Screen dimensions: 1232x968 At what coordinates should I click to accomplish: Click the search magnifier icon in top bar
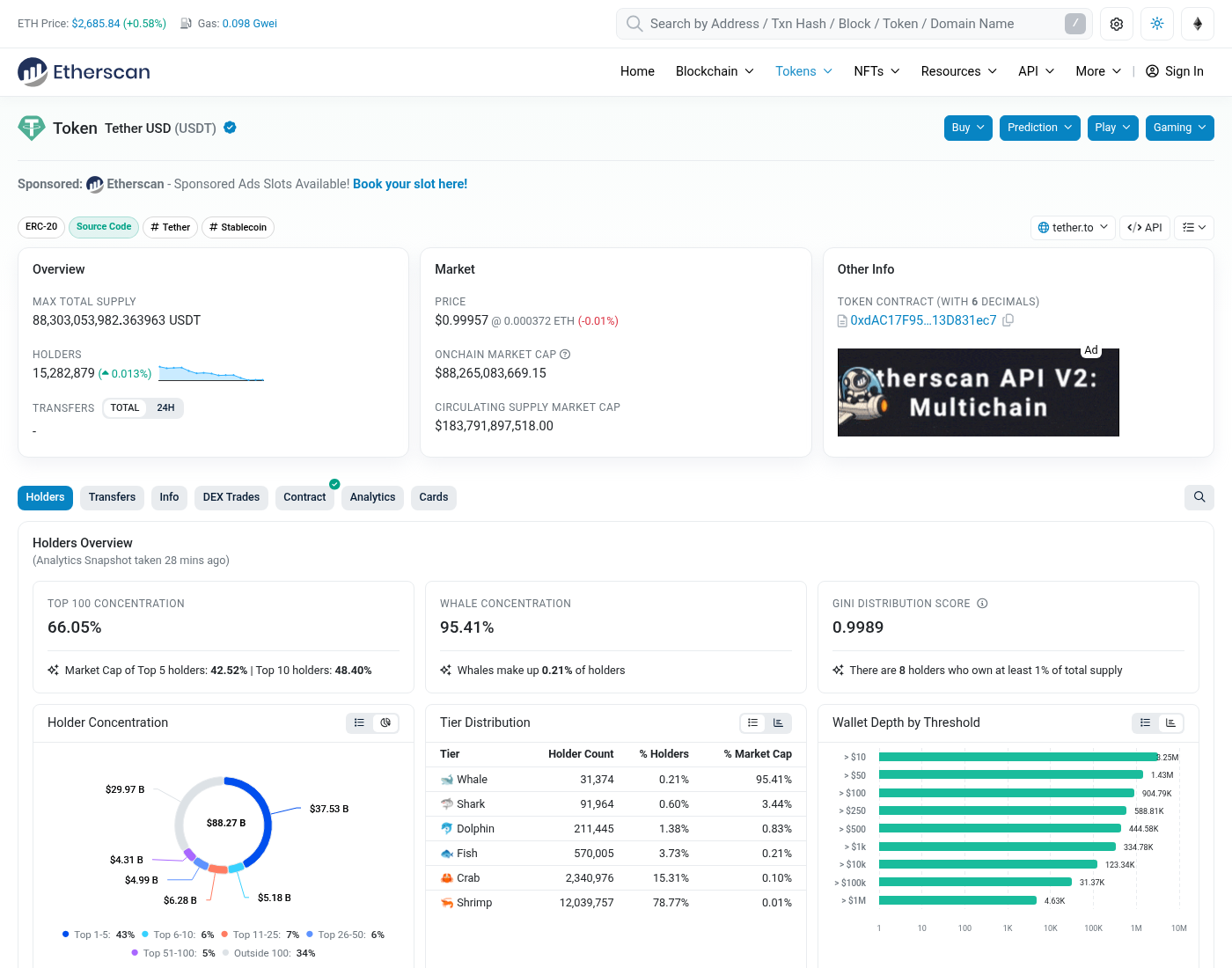(x=634, y=24)
